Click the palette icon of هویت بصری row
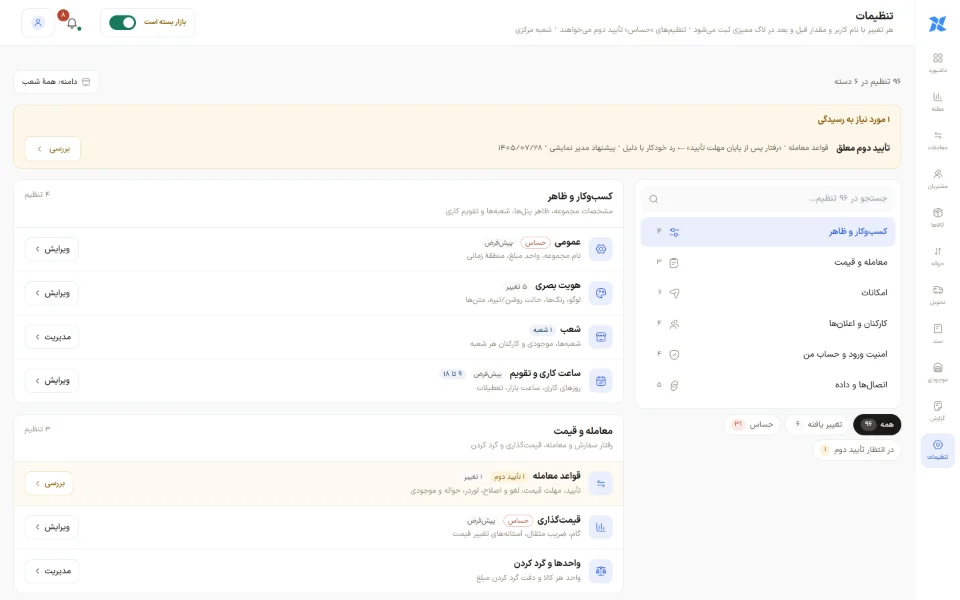This screenshot has width=960, height=600. point(601,293)
